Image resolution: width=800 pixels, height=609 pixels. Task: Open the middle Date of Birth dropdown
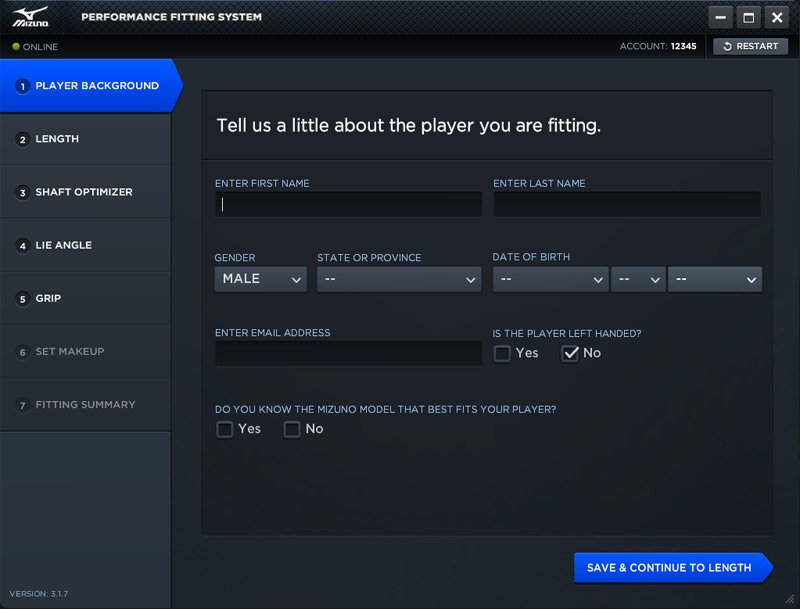[638, 279]
